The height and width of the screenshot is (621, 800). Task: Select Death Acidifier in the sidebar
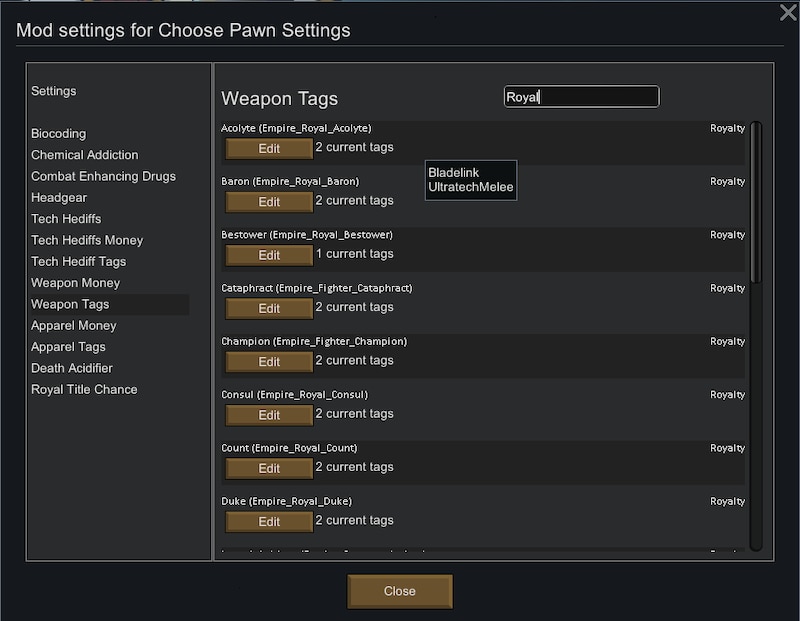click(x=72, y=368)
